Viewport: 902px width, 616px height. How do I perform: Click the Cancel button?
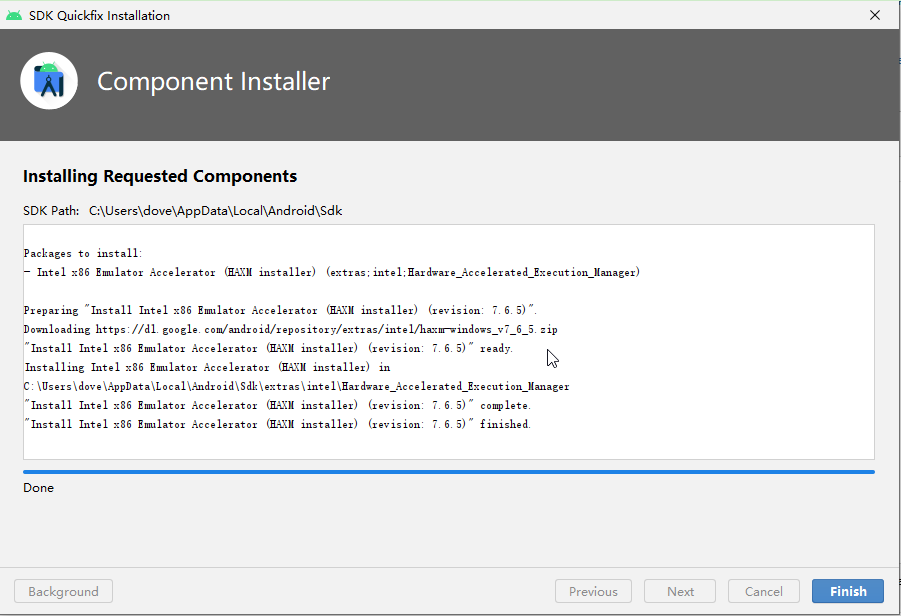pos(763,591)
